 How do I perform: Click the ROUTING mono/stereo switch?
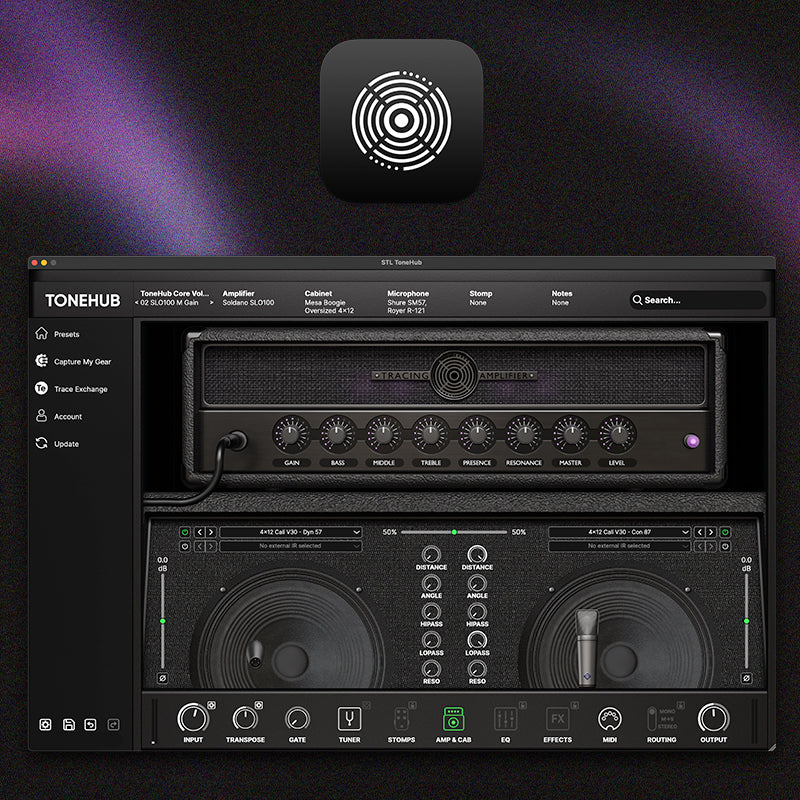pos(652,719)
